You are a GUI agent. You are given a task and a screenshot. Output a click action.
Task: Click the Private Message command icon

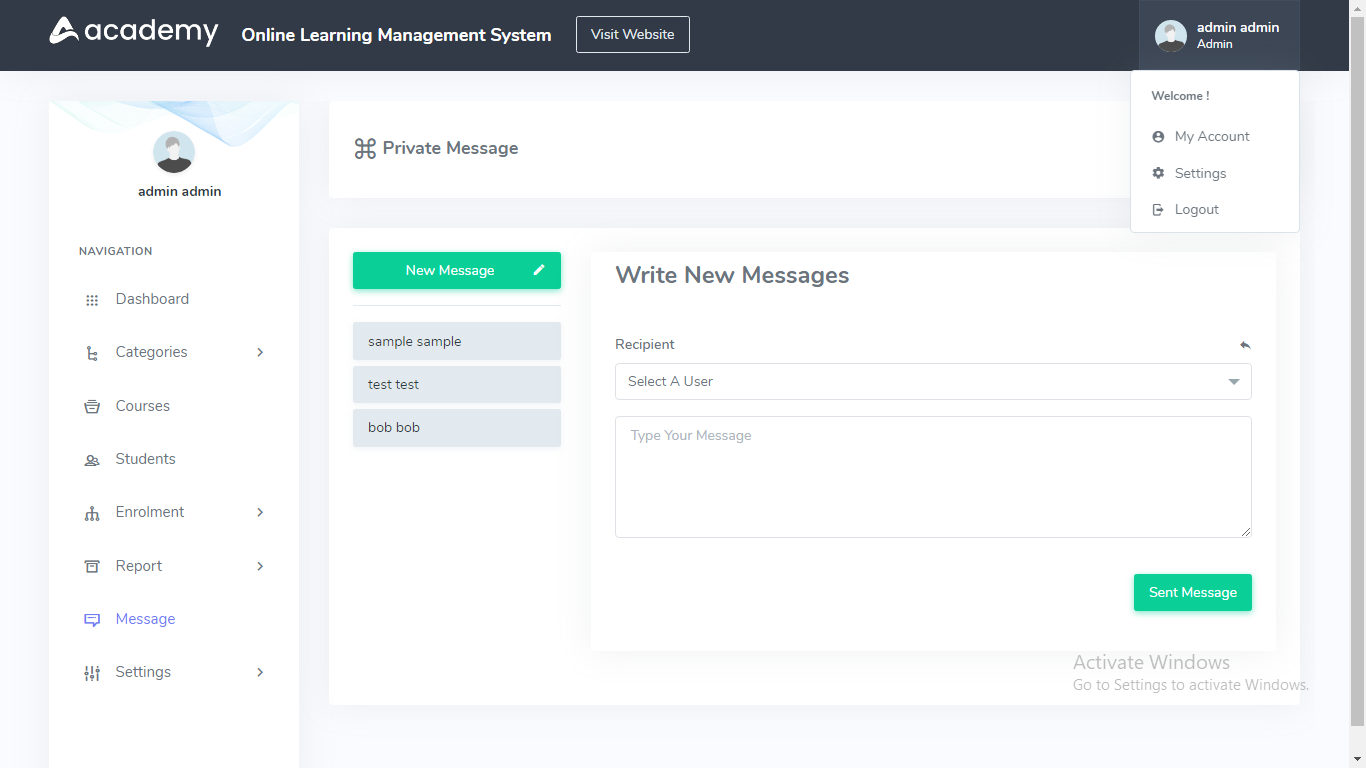point(365,147)
